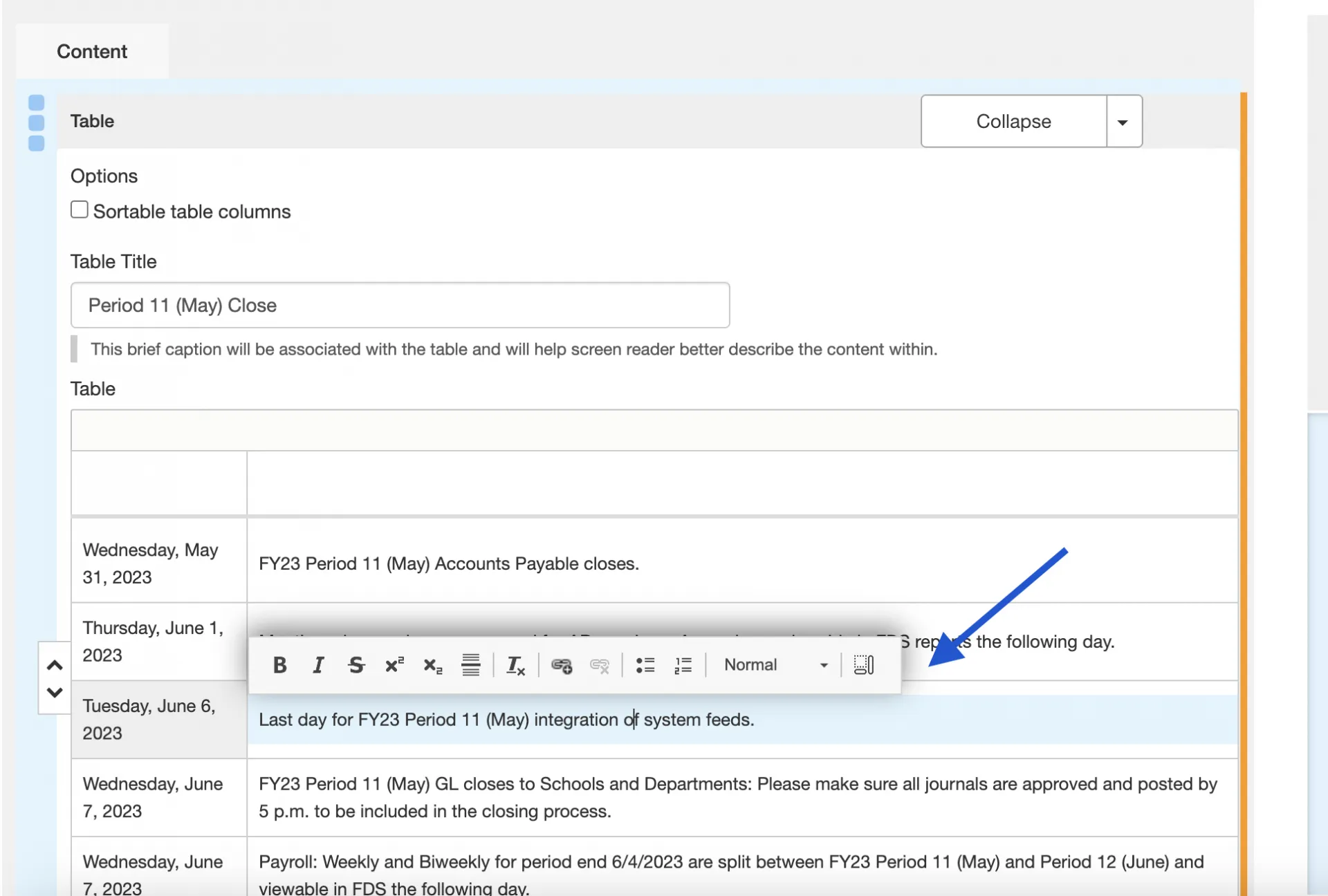The image size is (1328, 896).
Task: Toggle Bold formatting in editor toolbar
Action: tap(279, 665)
